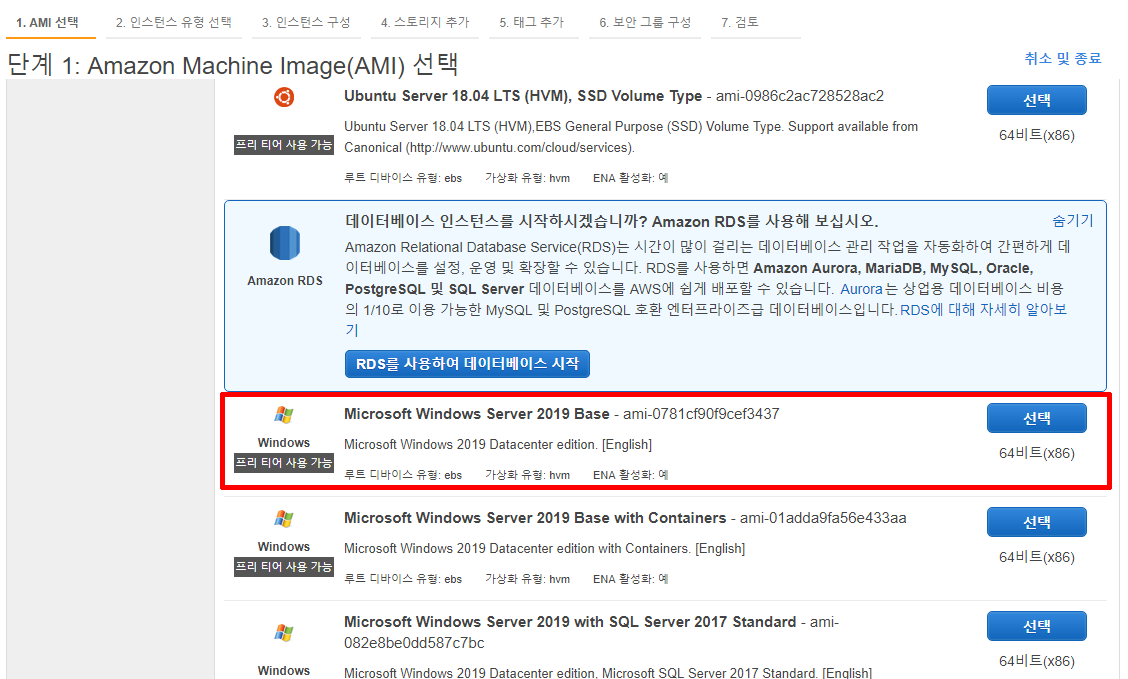This screenshot has width=1128, height=679.
Task: Click free tier badge under Windows 2019 Base
Action: click(283, 462)
